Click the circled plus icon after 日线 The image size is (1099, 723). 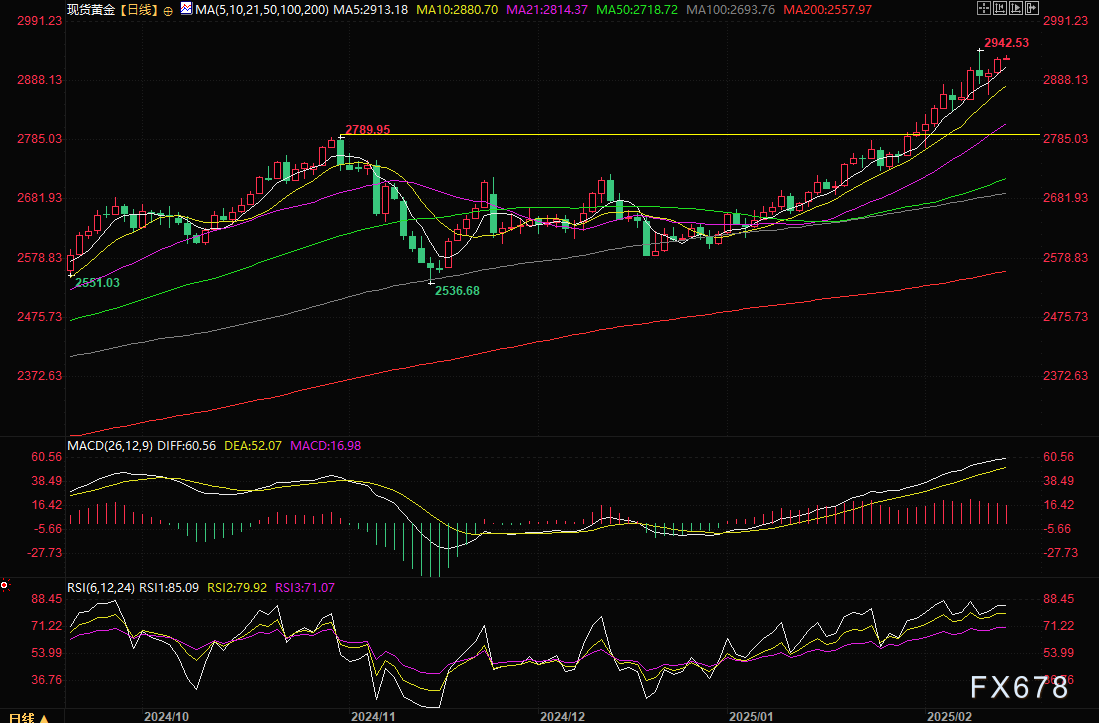click(168, 9)
